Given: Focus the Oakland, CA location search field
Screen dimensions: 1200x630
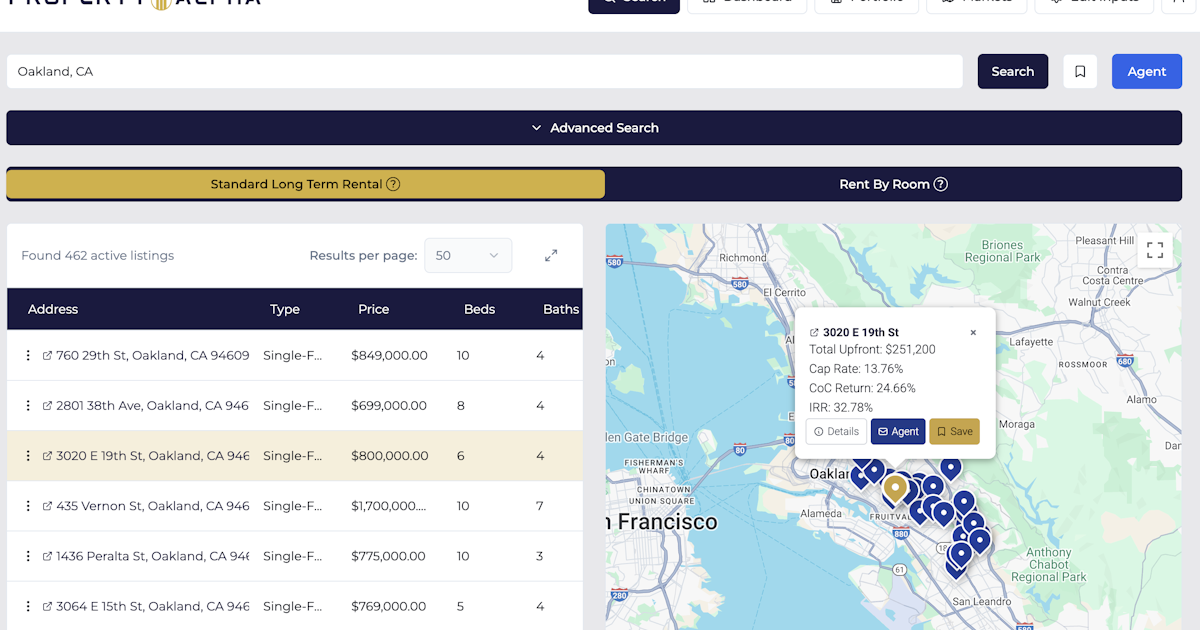Looking at the screenshot, I should click(485, 71).
